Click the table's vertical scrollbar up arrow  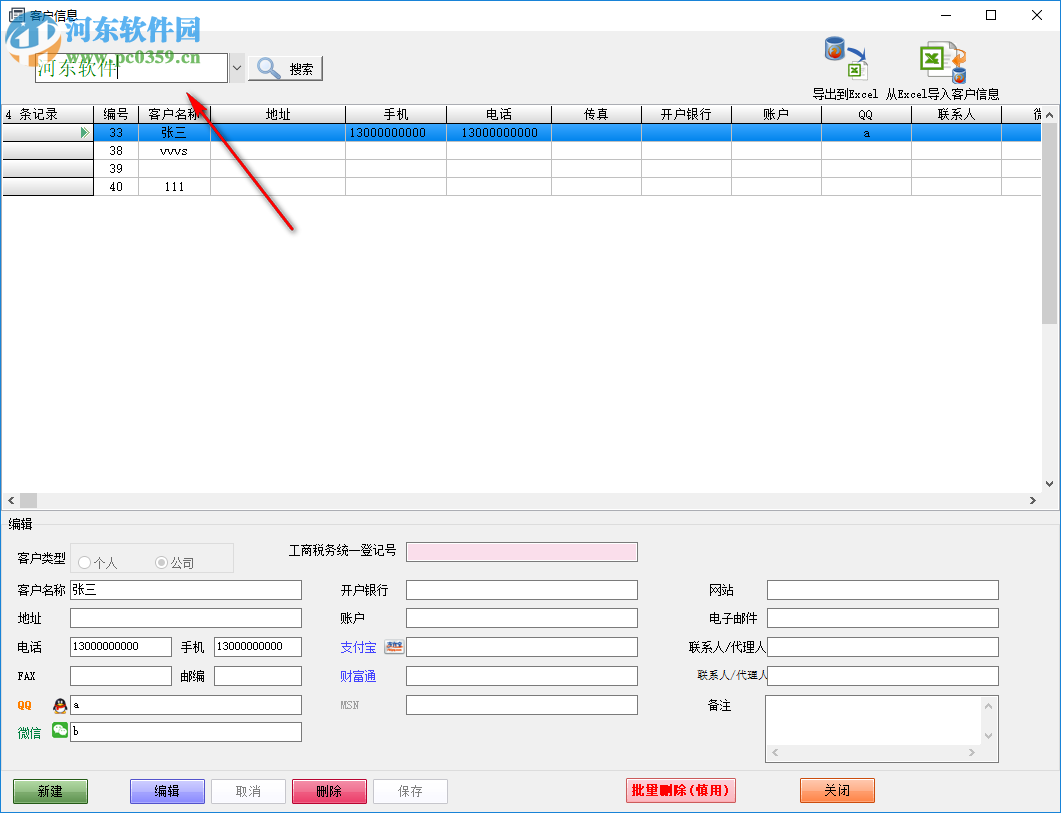pos(1049,115)
